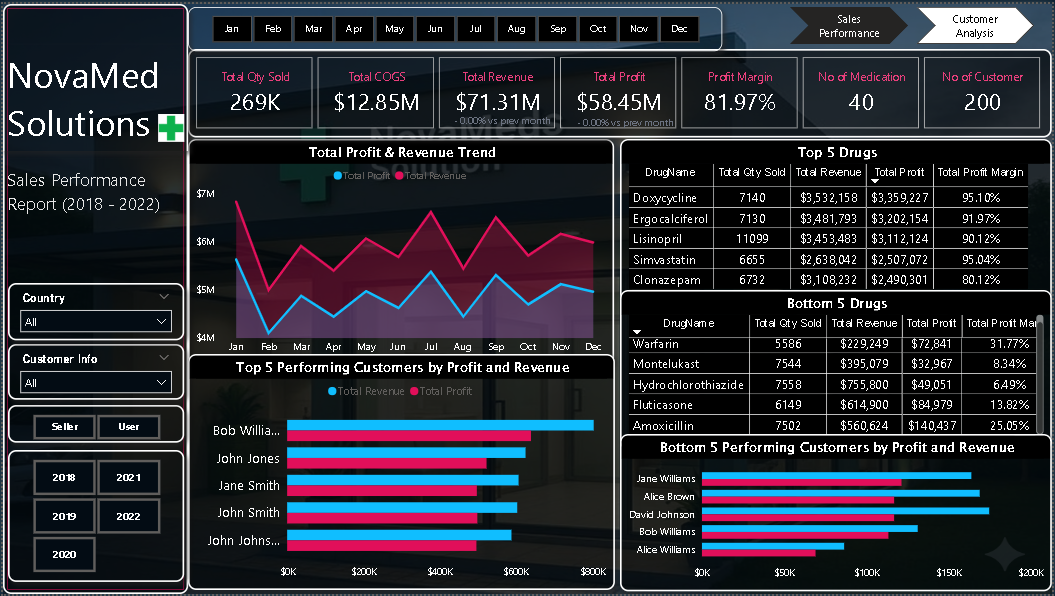1055x596 pixels.
Task: Open the Country All dropdown
Action: (96, 322)
